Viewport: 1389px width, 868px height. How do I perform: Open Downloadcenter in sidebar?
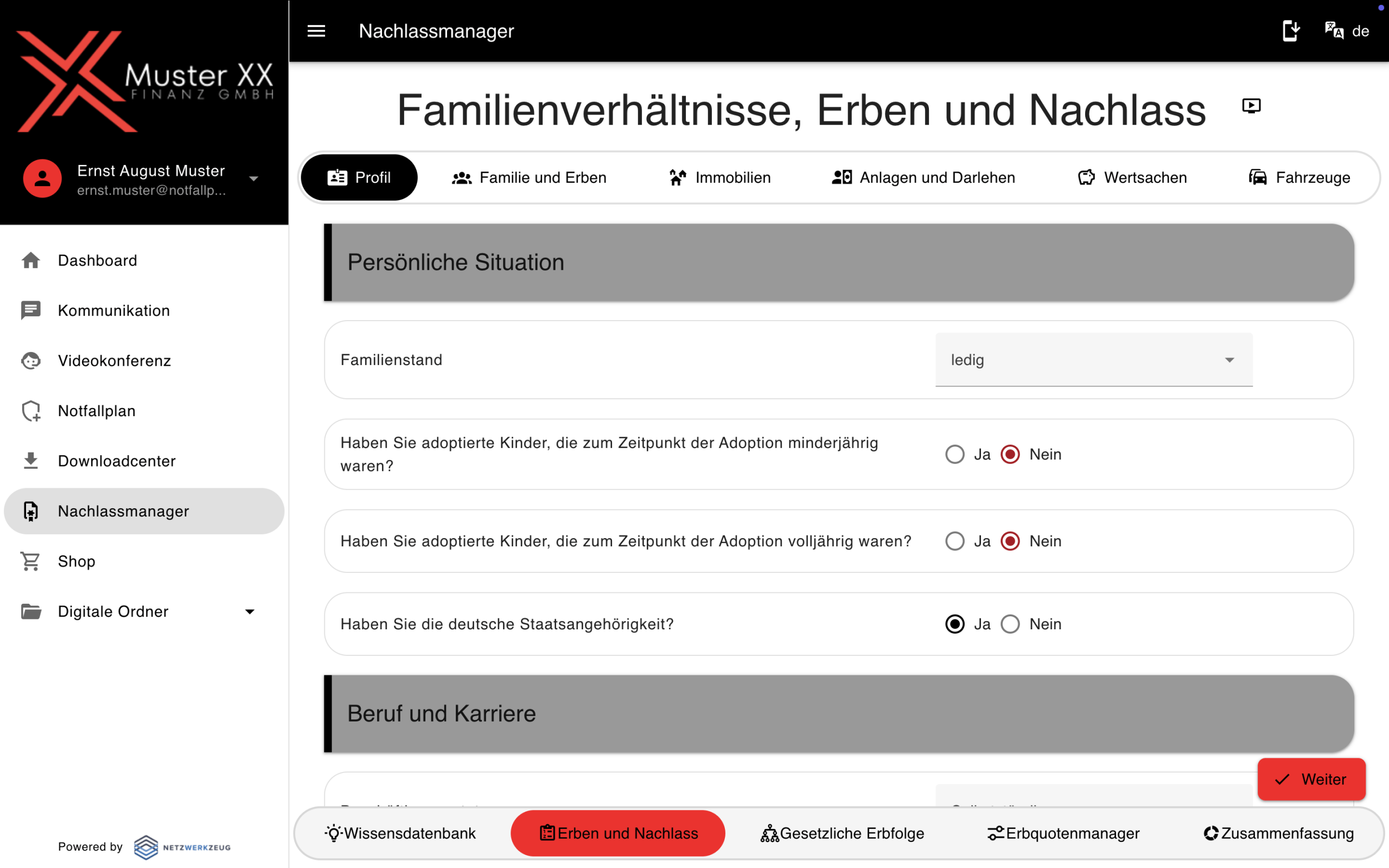pos(144,461)
